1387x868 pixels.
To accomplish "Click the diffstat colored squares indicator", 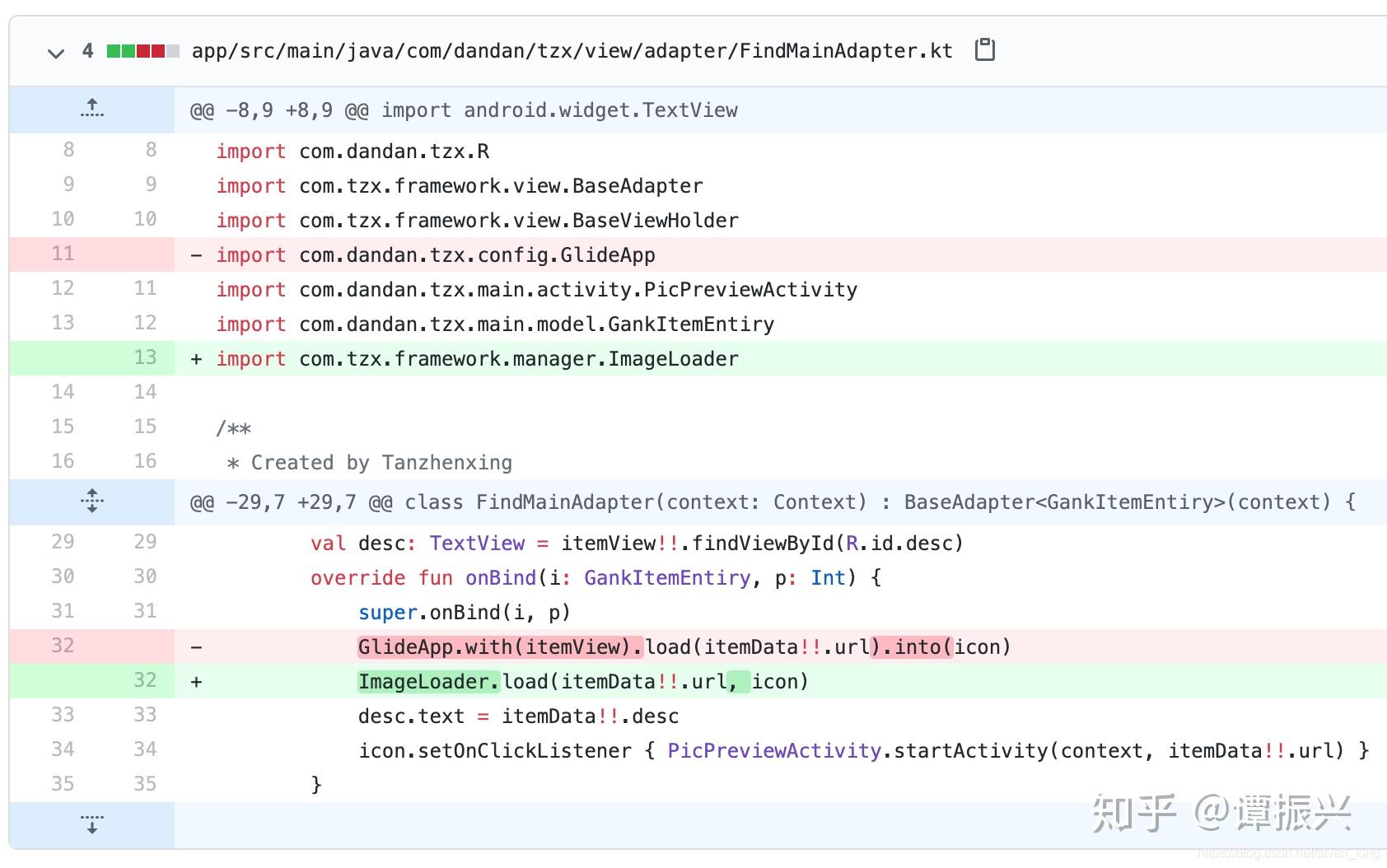I will (142, 51).
